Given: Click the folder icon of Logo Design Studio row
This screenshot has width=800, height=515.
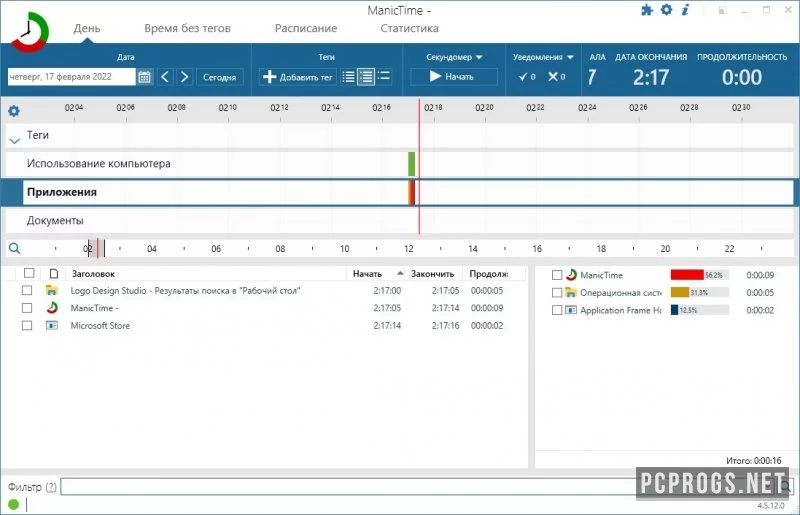Looking at the screenshot, I should click(x=52, y=290).
